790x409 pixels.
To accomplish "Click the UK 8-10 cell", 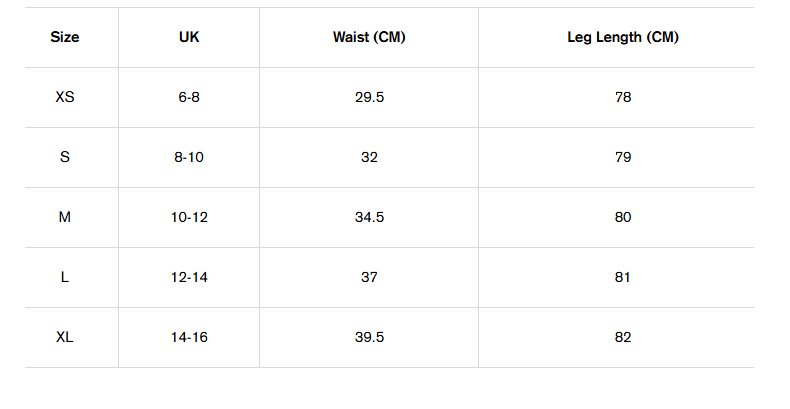I will [189, 157].
